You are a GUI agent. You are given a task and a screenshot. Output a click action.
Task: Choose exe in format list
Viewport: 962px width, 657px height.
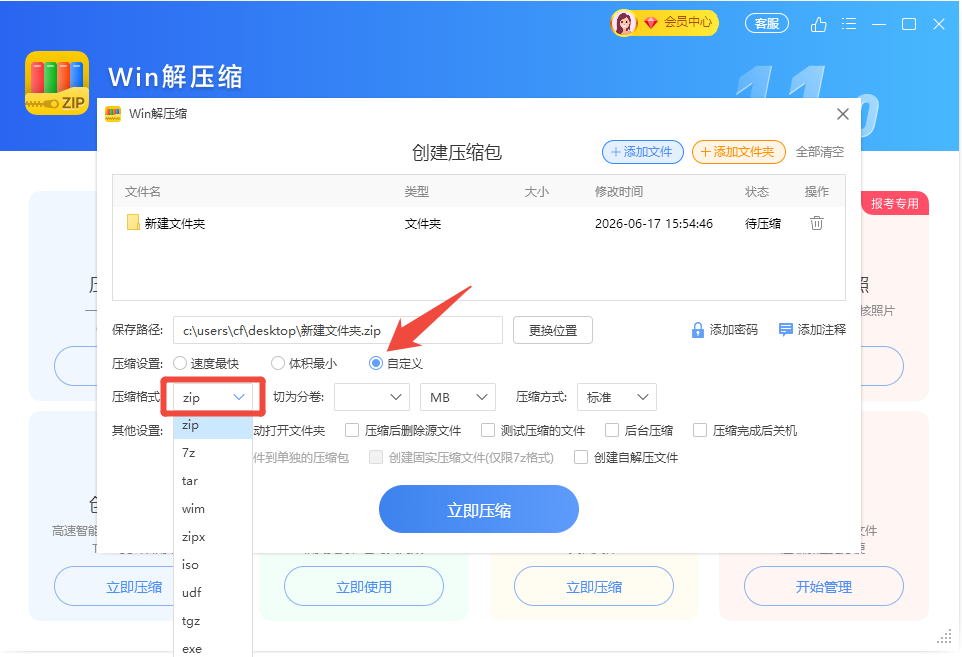(213, 648)
